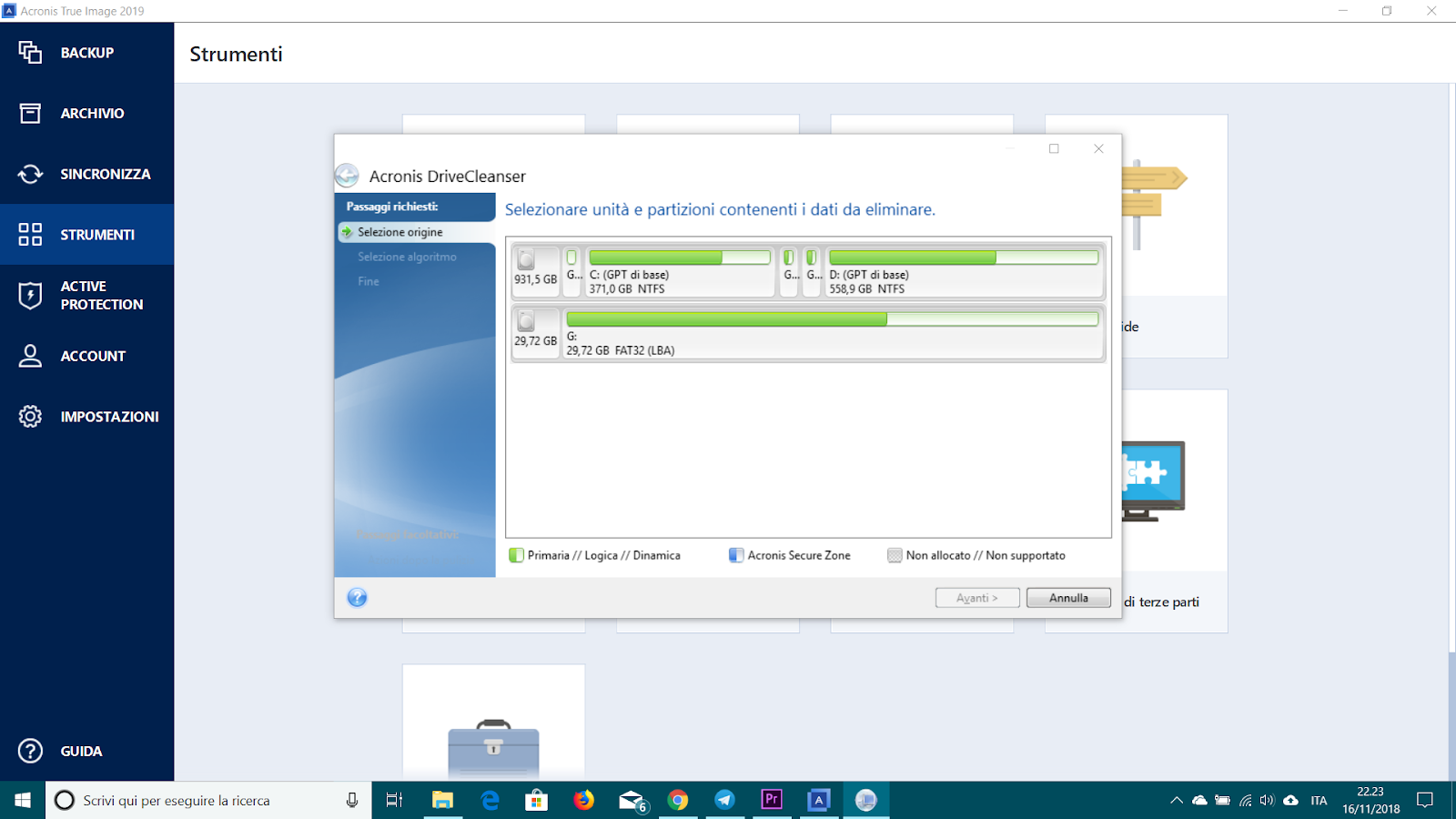The height and width of the screenshot is (819, 1456).
Task: Select the small G... partition before C:
Action: 573,271
